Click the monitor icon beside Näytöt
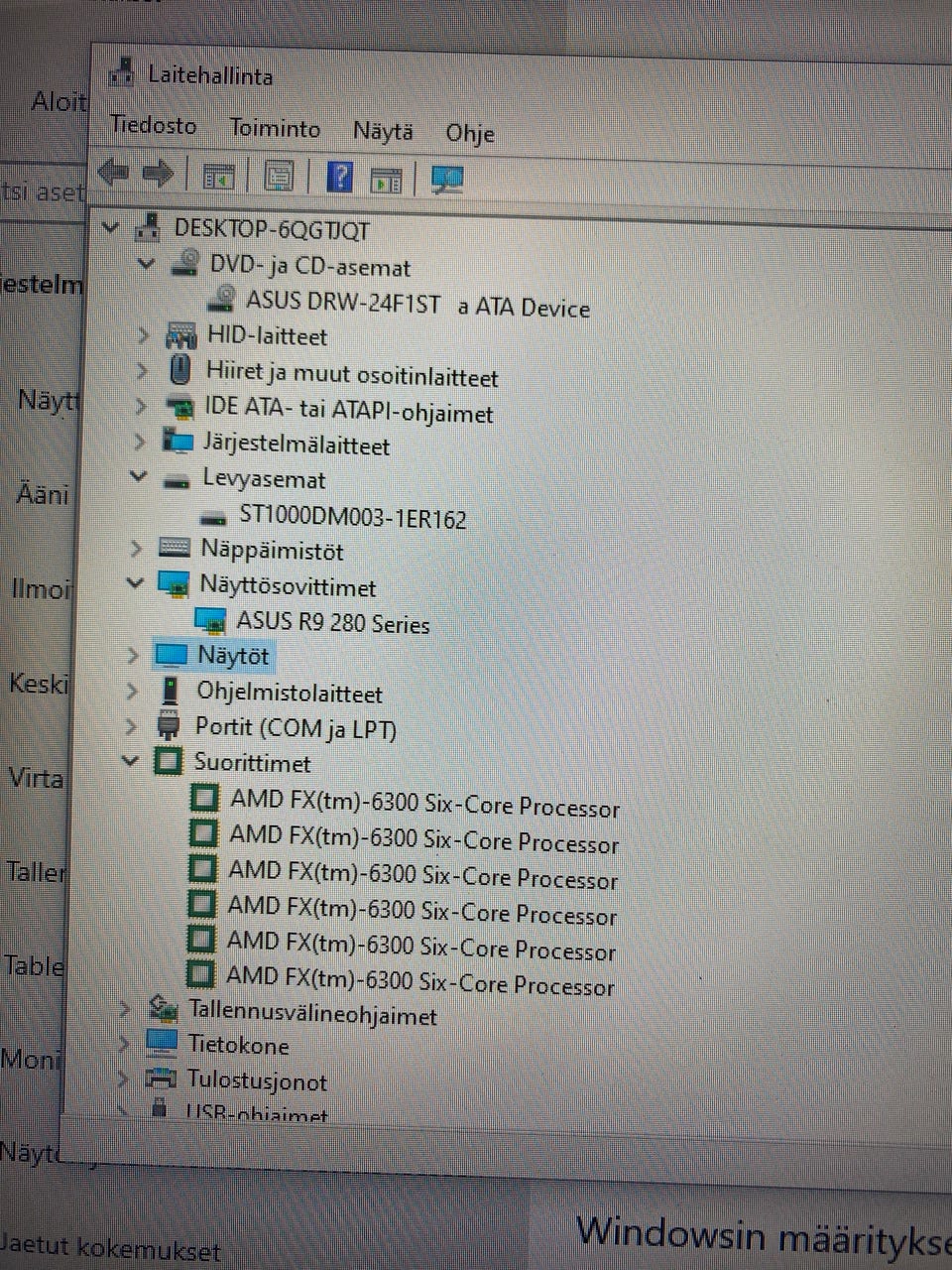The height and width of the screenshot is (1270, 952). click(x=171, y=655)
